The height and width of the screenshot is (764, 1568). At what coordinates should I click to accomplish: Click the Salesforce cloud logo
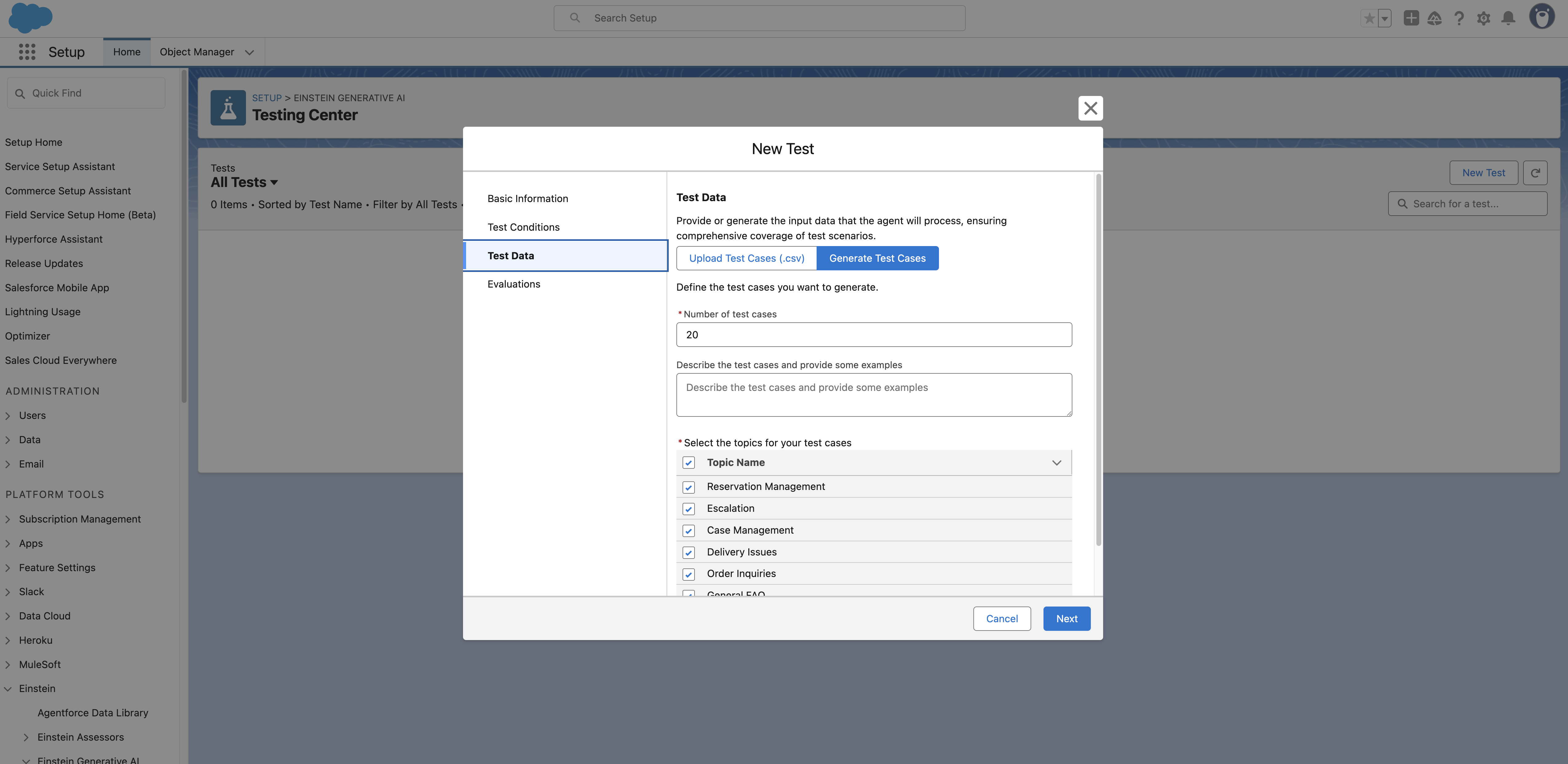point(30,18)
